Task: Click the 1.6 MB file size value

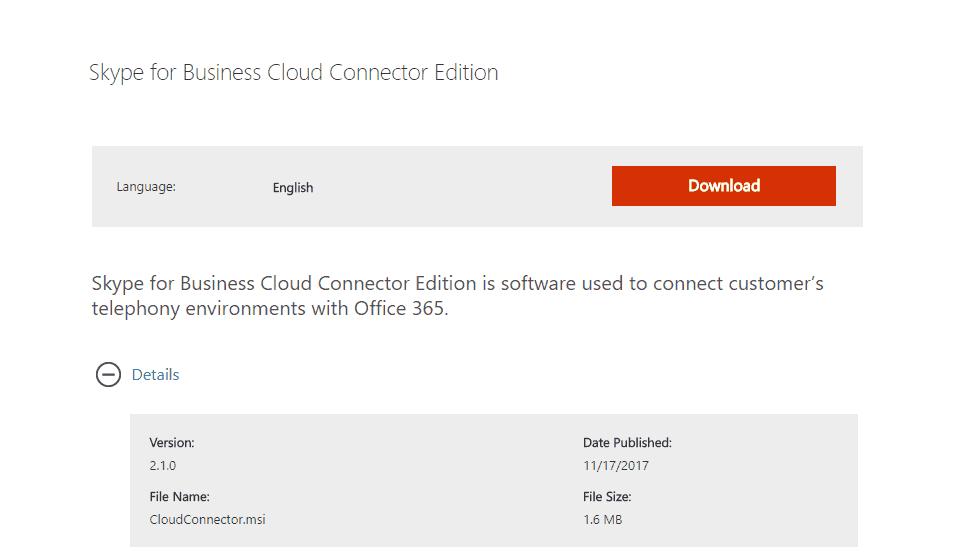Action: coord(602,520)
